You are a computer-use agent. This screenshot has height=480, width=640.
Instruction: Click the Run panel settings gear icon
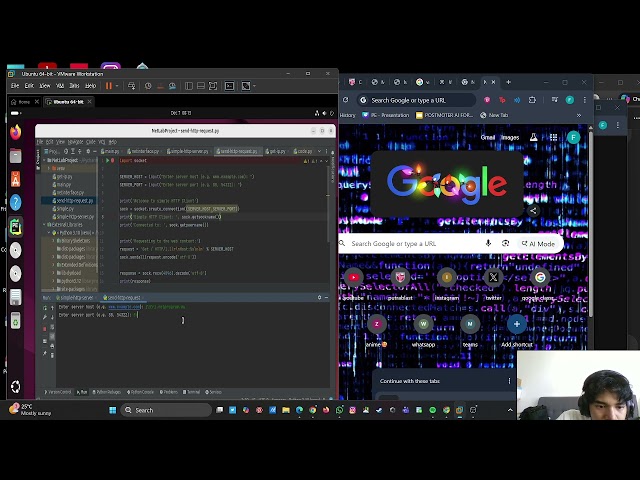[x=319, y=298]
